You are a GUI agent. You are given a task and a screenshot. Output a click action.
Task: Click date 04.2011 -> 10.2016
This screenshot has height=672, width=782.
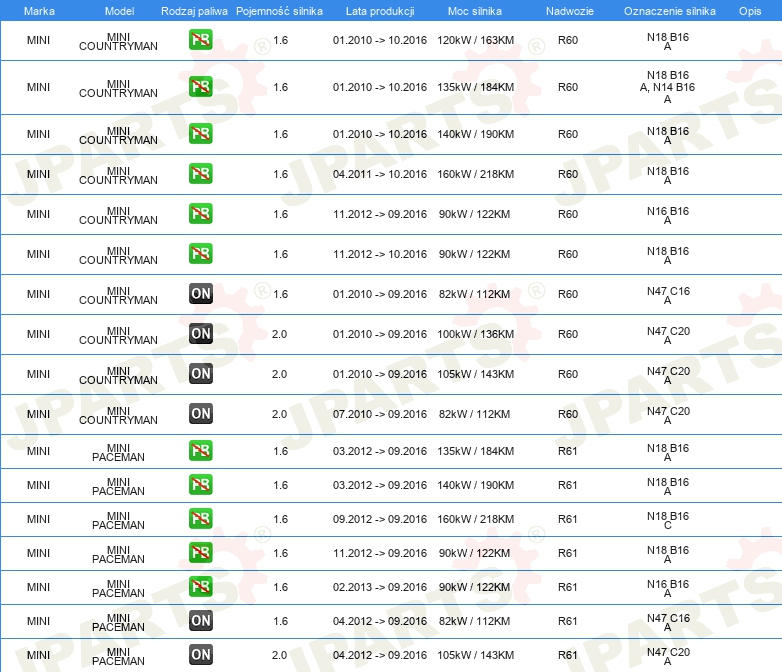pos(380,174)
